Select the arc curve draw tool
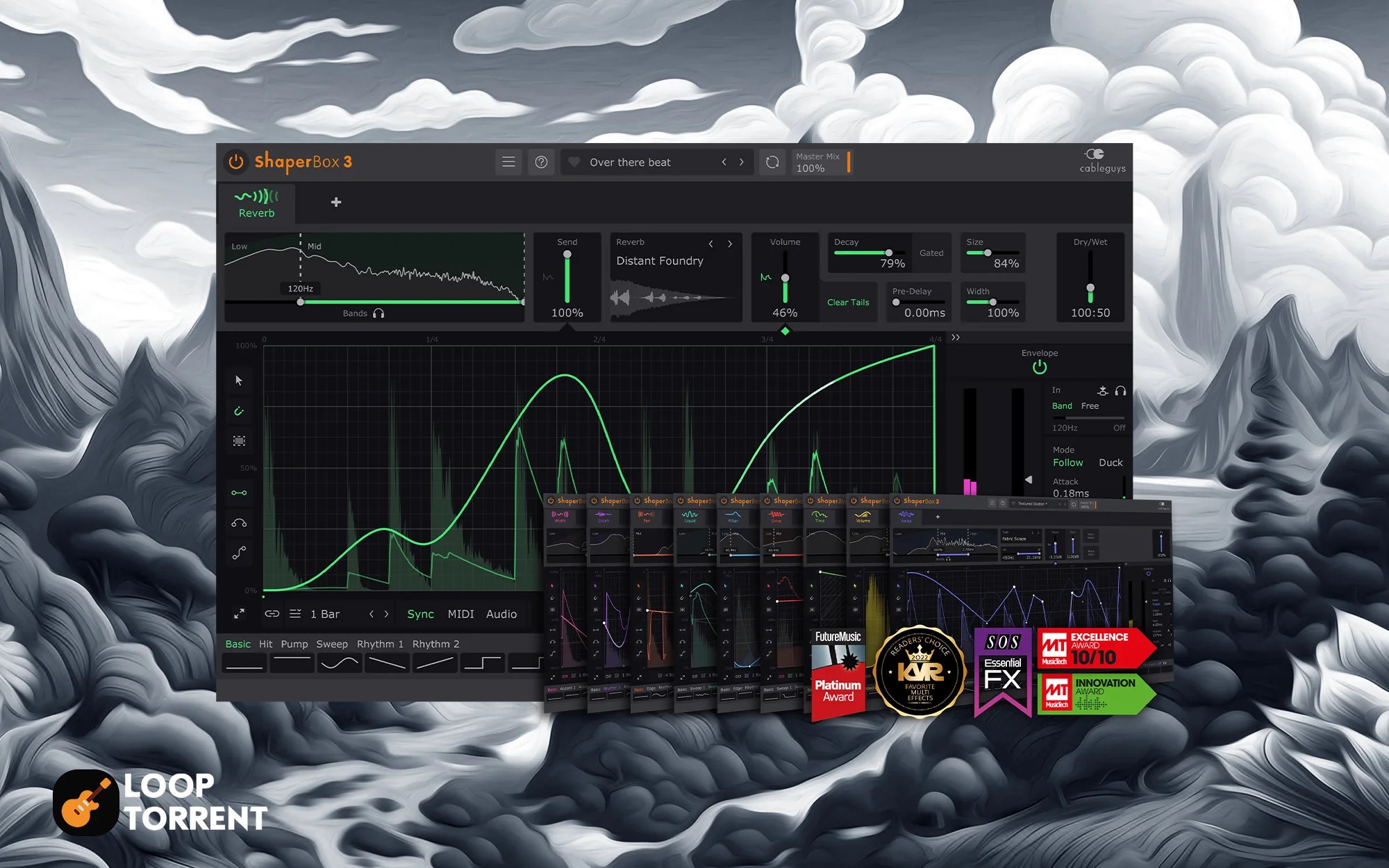Viewport: 1389px width, 868px height. pos(239,521)
